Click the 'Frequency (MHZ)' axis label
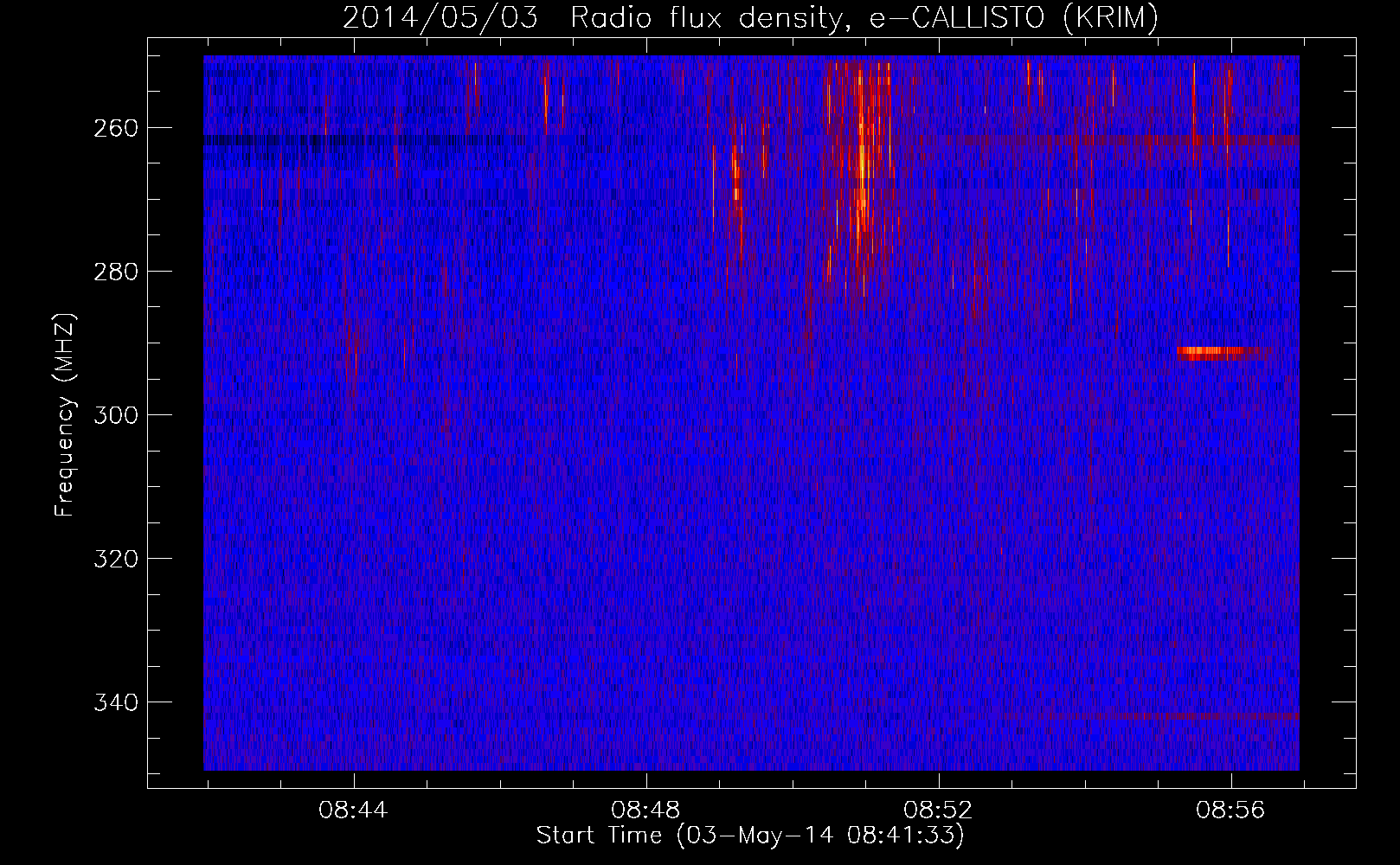 [x=65, y=415]
